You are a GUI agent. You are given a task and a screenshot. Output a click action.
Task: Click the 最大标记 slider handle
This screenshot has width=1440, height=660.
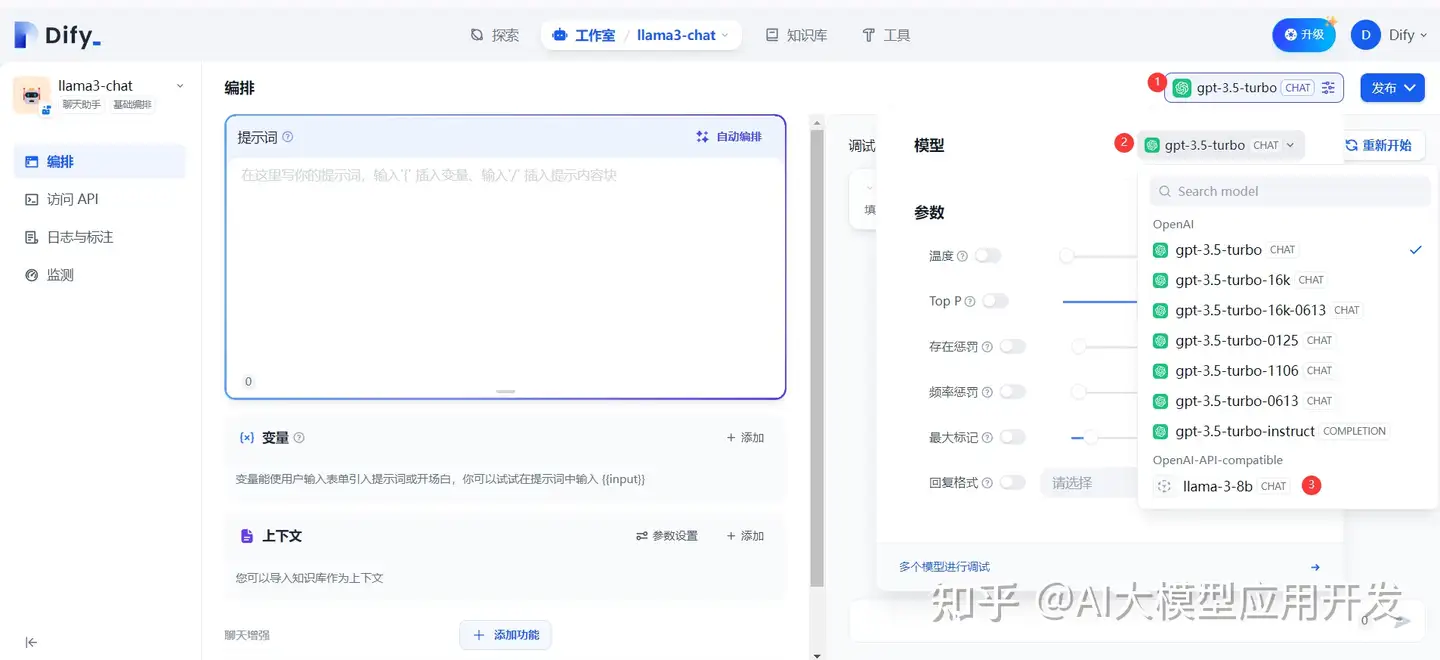(1091, 437)
